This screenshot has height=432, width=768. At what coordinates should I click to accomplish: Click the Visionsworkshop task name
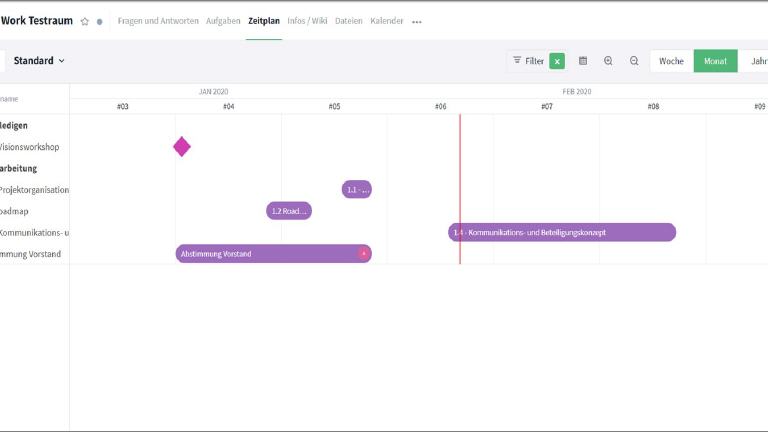pyautogui.click(x=30, y=147)
